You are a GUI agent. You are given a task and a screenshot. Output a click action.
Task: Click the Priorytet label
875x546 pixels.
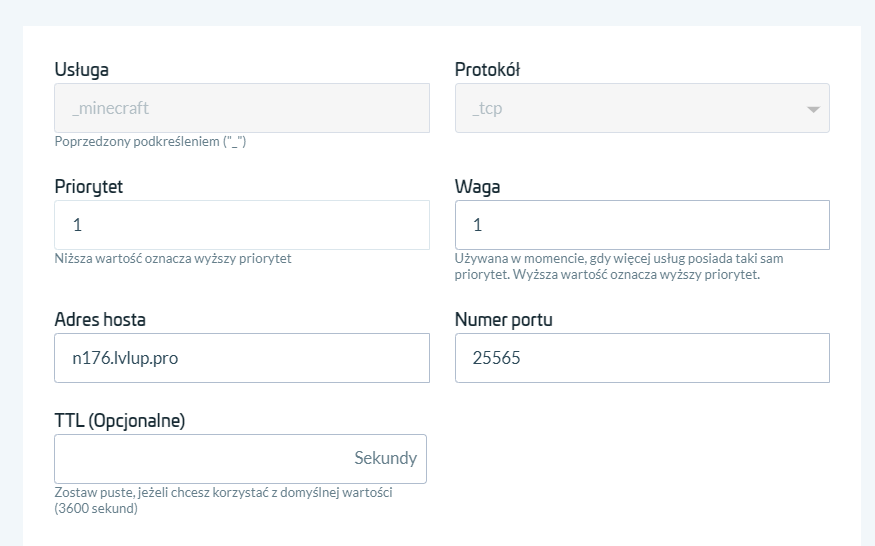click(89, 187)
